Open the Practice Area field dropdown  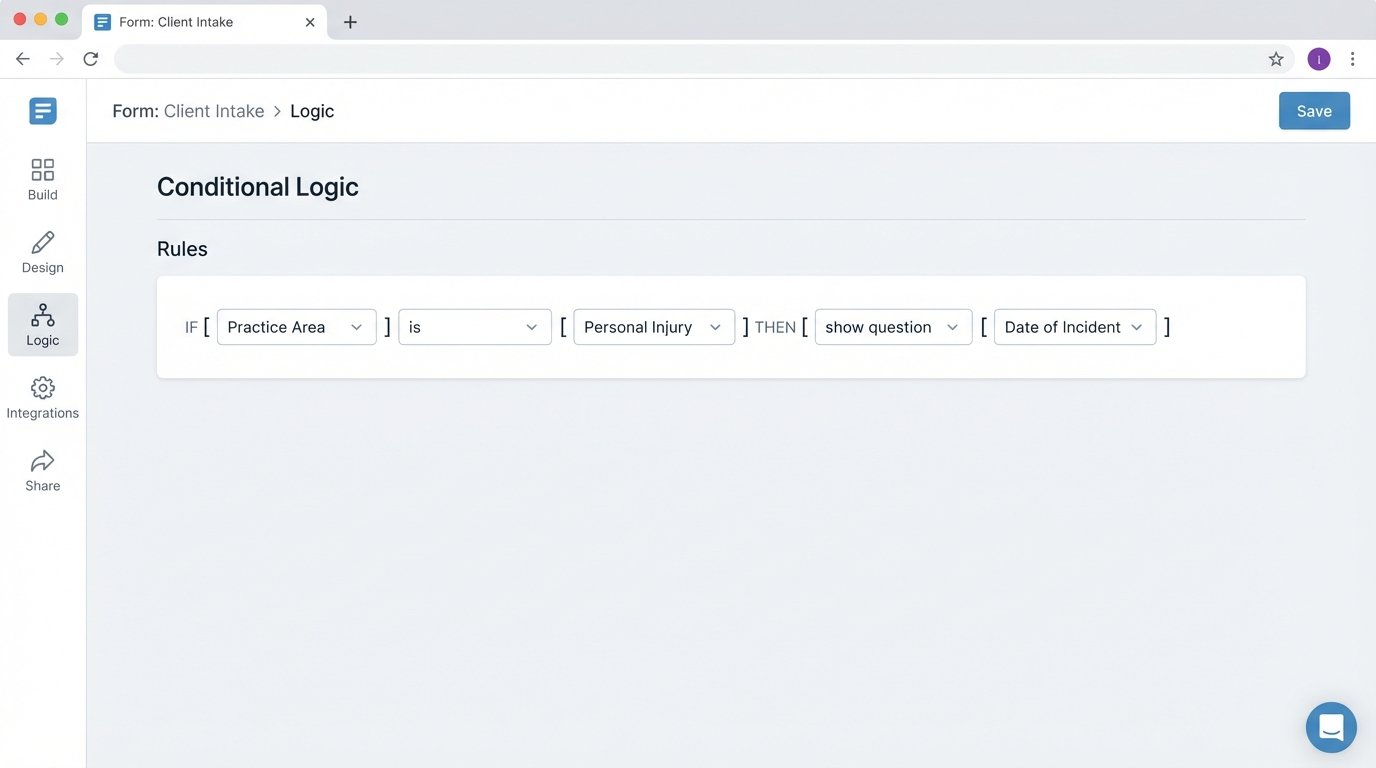295,326
